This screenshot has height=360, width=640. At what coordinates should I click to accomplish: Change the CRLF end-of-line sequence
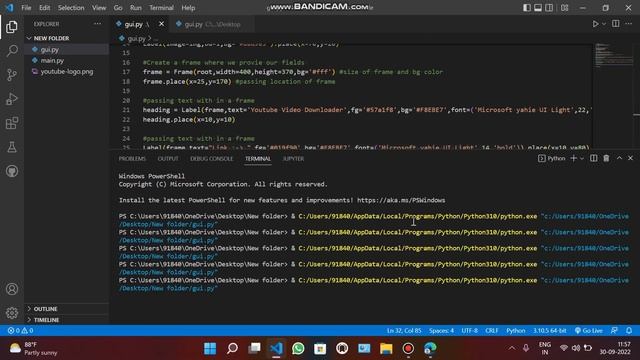tap(491, 331)
